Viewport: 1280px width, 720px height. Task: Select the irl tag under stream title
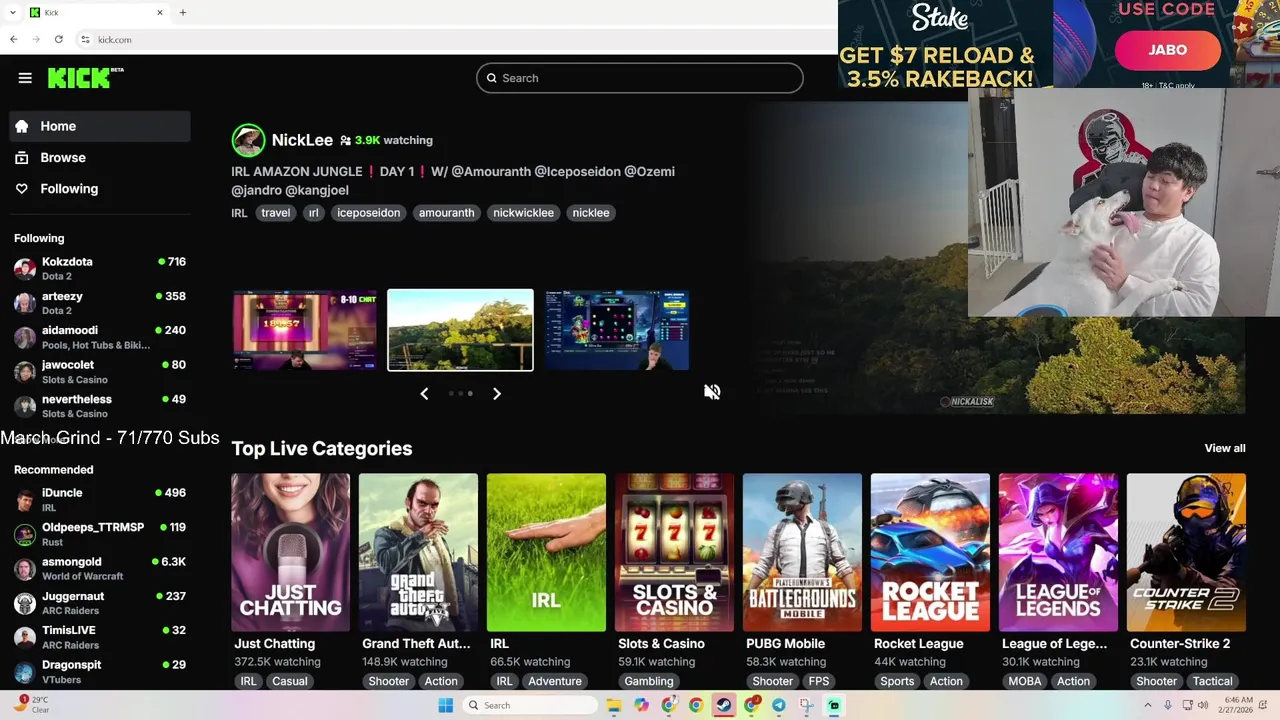[x=313, y=213]
